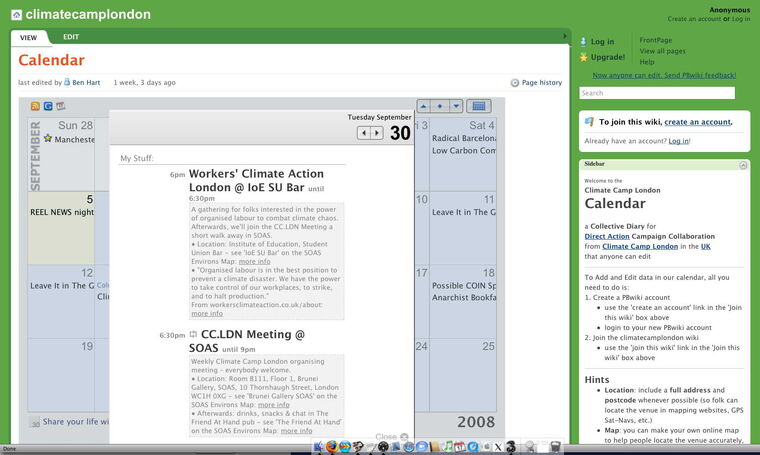Screen dimensions: 760x455
Task: Click more info for Brunei Gallery SOAS location
Action: (x=273, y=405)
